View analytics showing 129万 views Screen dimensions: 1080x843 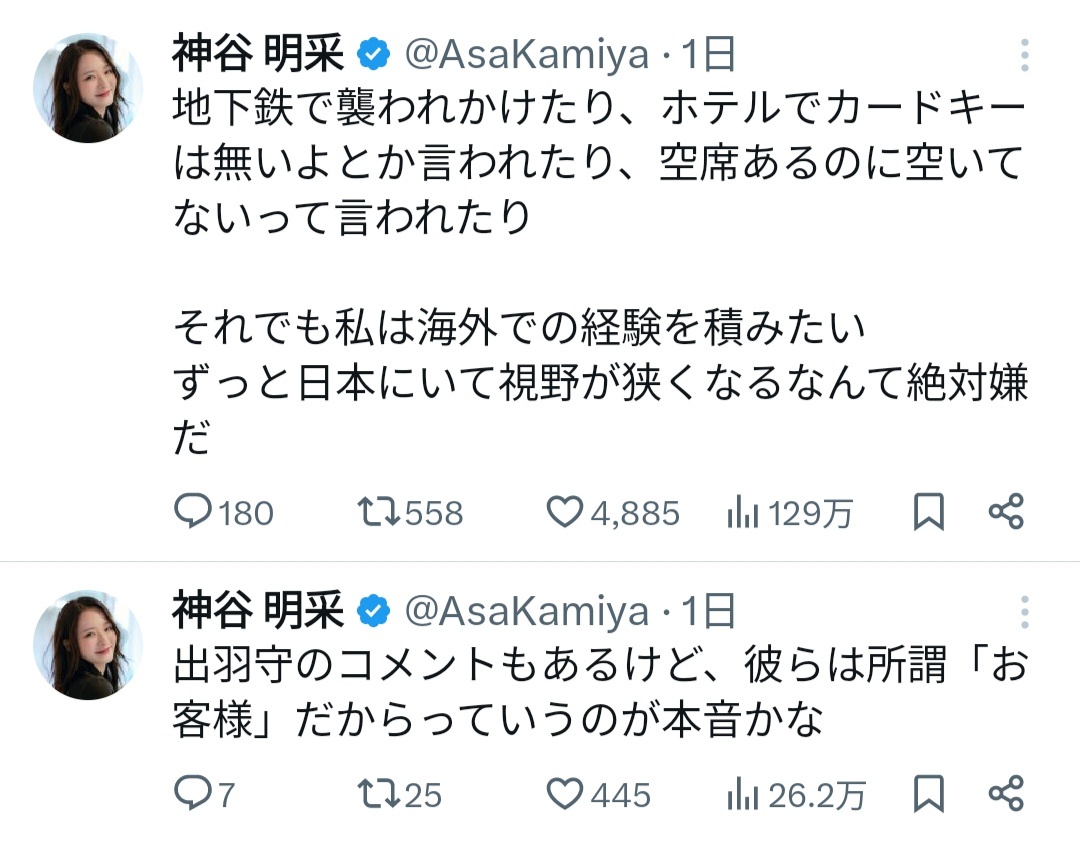pos(741,513)
